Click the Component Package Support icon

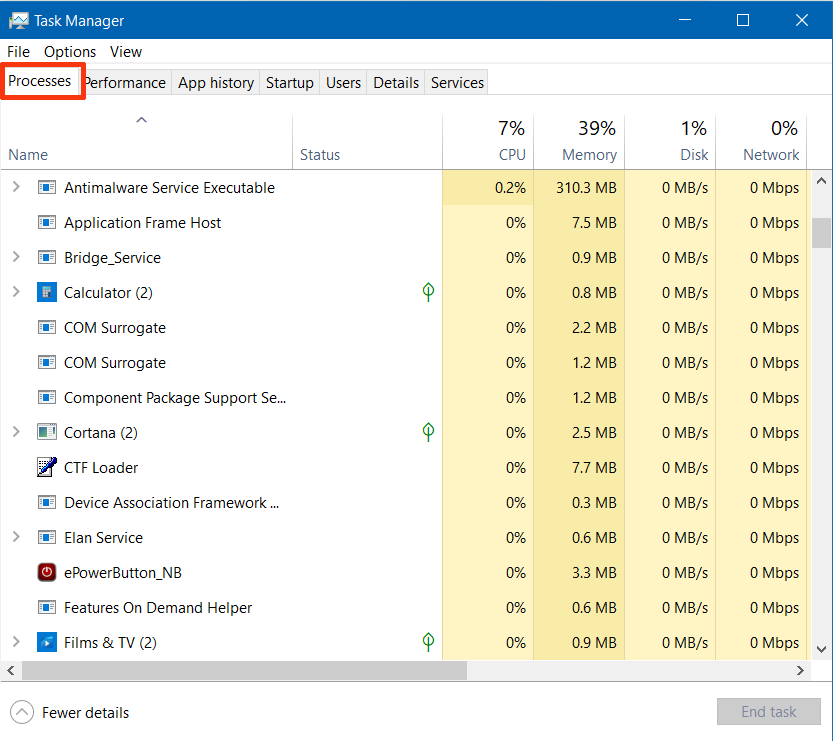[x=47, y=397]
